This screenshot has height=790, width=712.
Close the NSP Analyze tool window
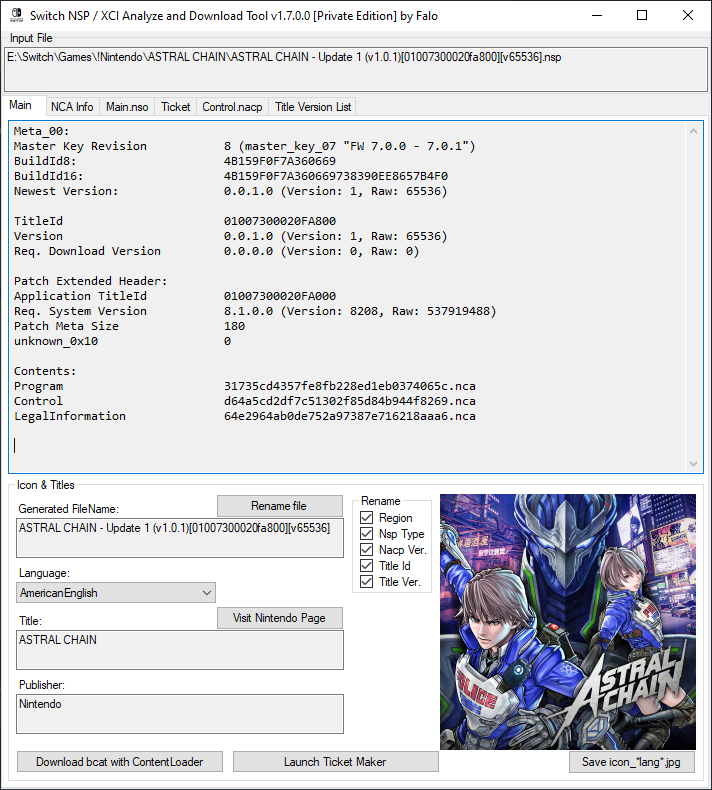tap(688, 15)
